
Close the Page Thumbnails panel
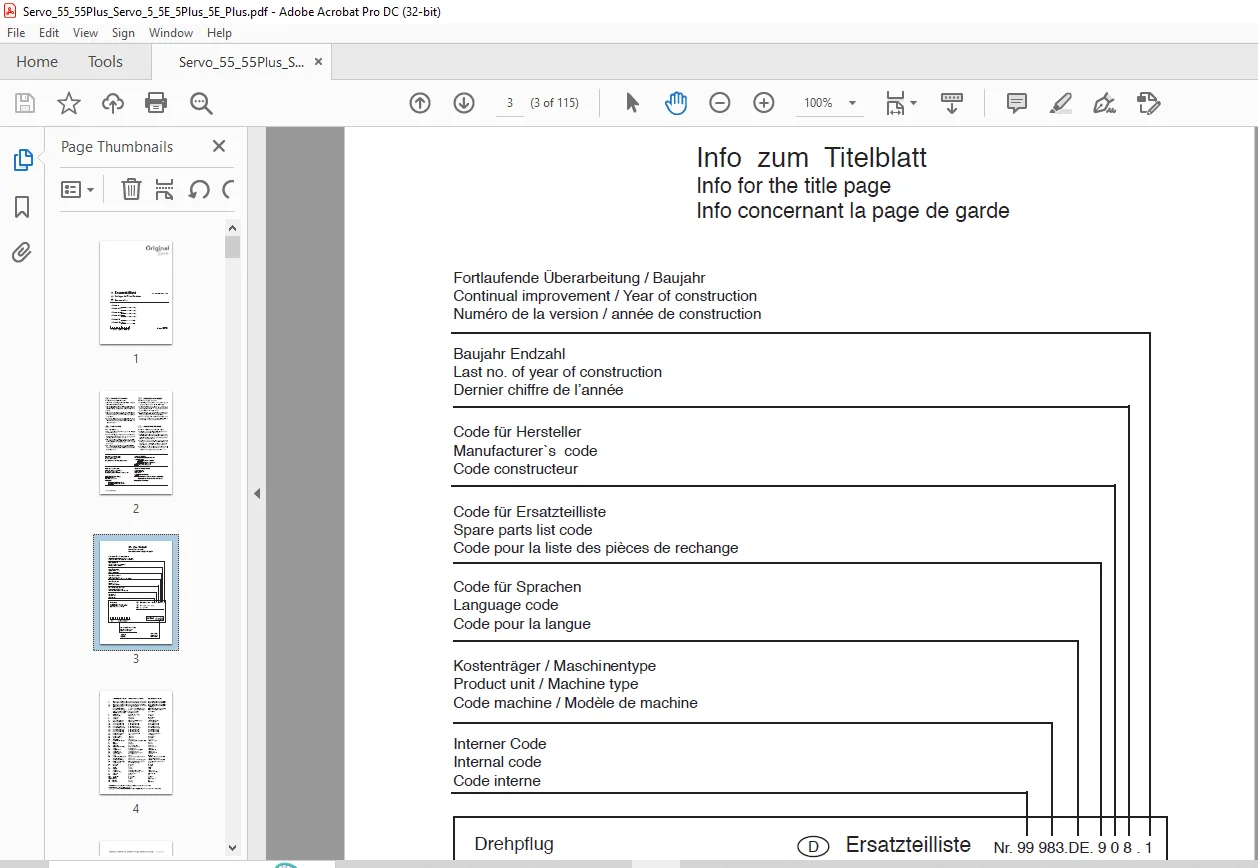tap(219, 146)
